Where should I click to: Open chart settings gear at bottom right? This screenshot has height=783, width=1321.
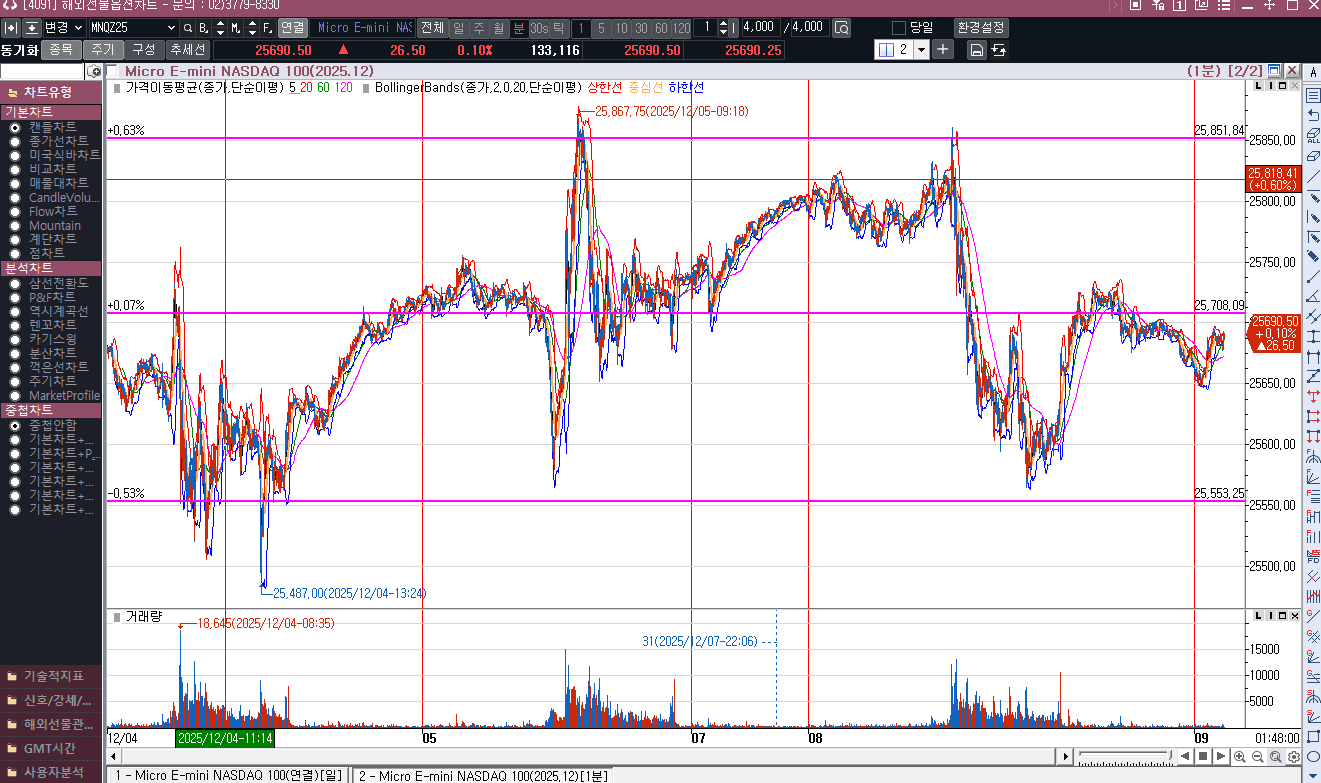1293,757
